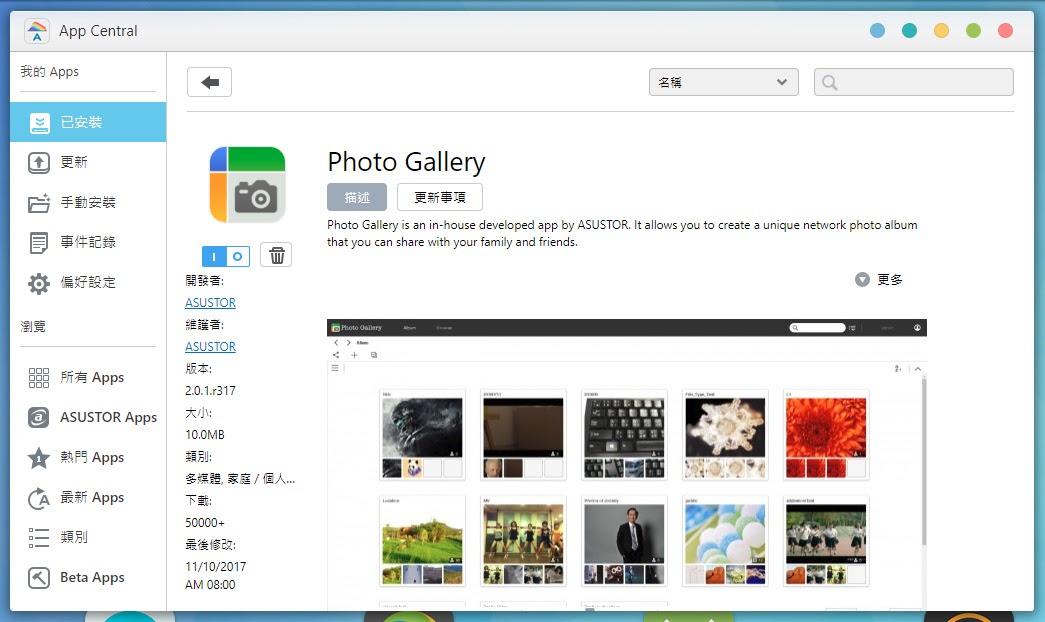The image size is (1045, 622).
Task: Click the back arrow button
Action: (x=209, y=82)
